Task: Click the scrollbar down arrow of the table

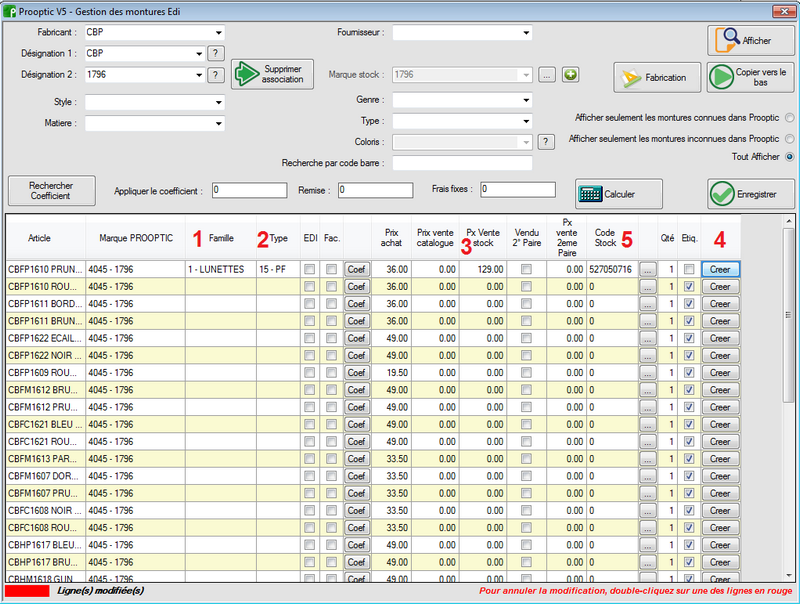Action: click(x=788, y=575)
